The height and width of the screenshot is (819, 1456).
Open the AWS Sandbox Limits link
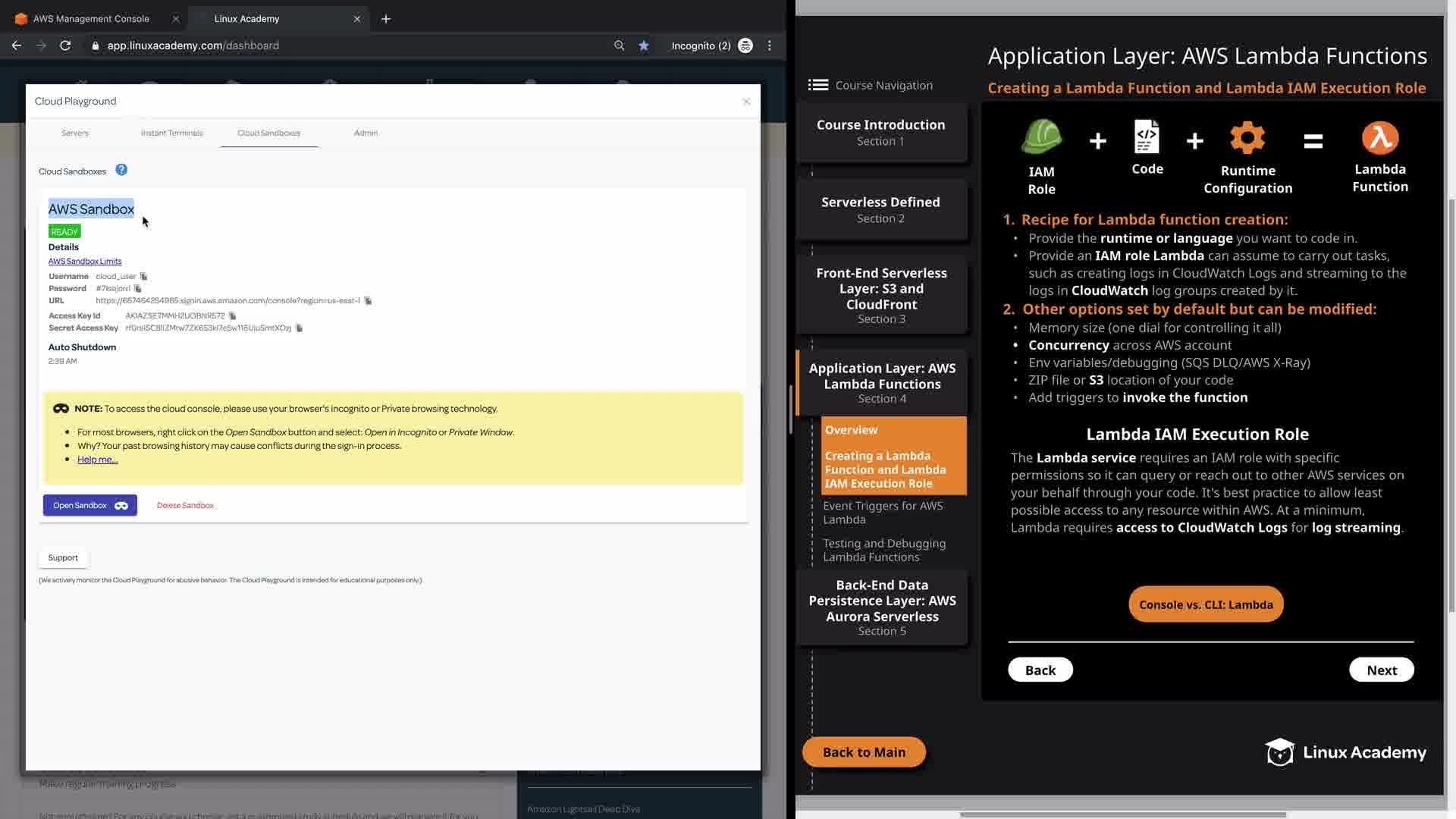coord(85,261)
